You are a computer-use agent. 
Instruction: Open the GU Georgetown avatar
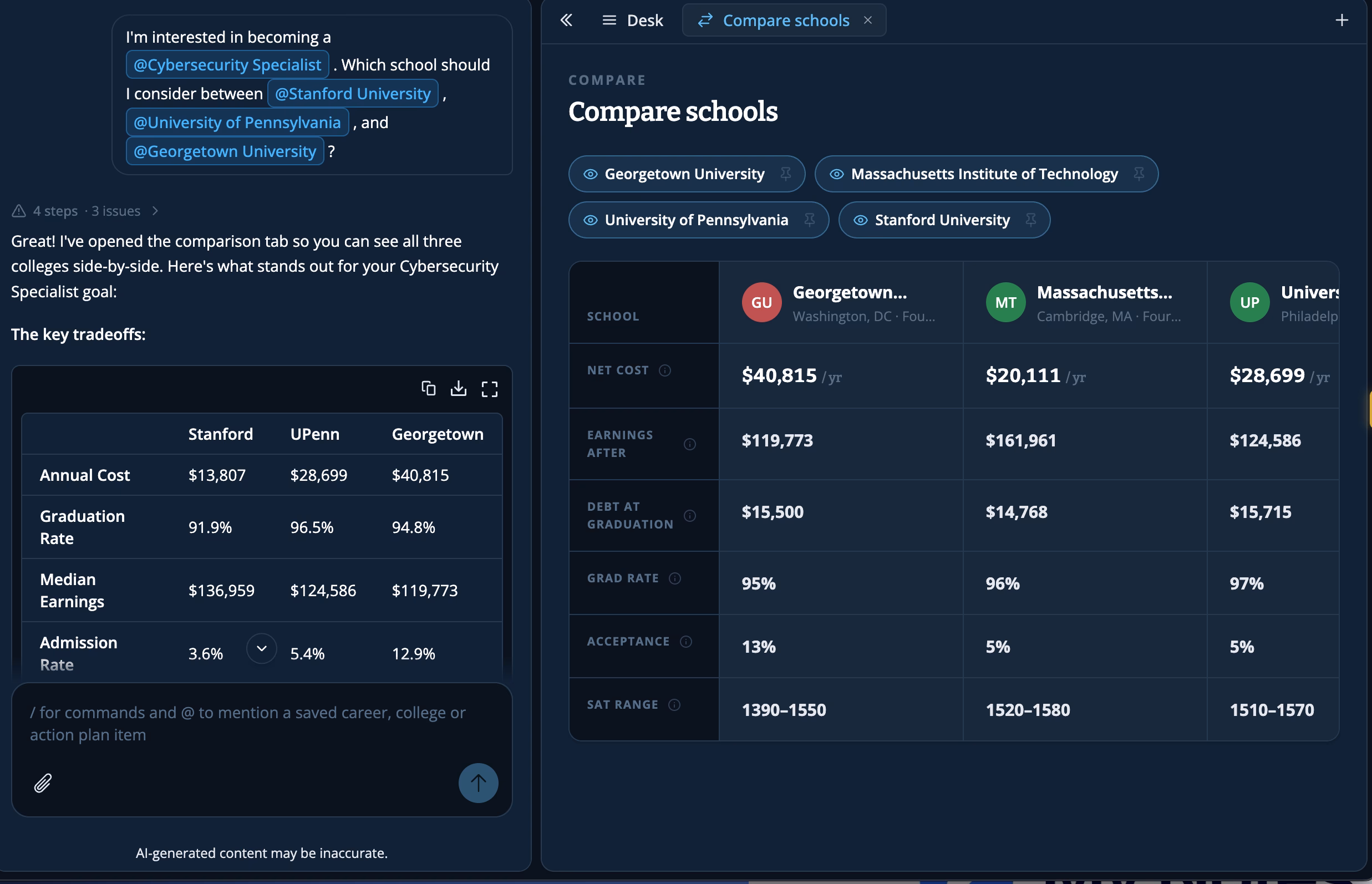761,302
